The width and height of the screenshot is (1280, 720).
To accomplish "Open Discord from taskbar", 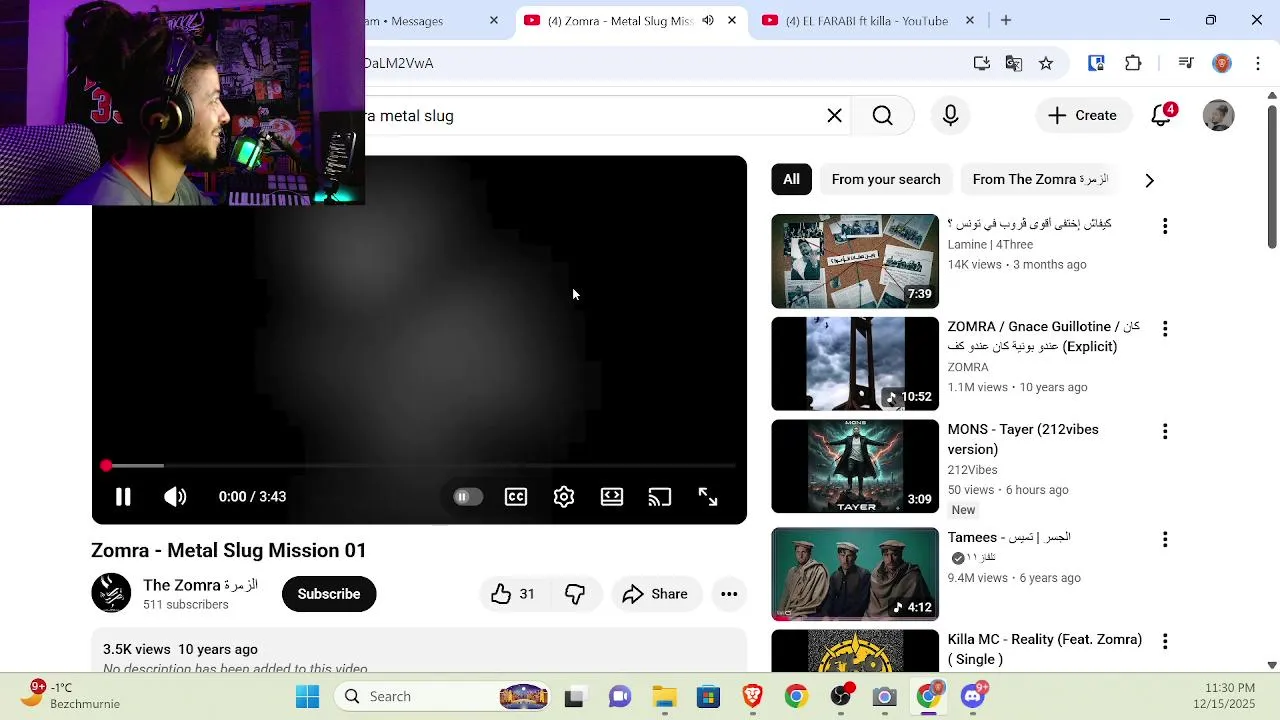I will point(973,697).
